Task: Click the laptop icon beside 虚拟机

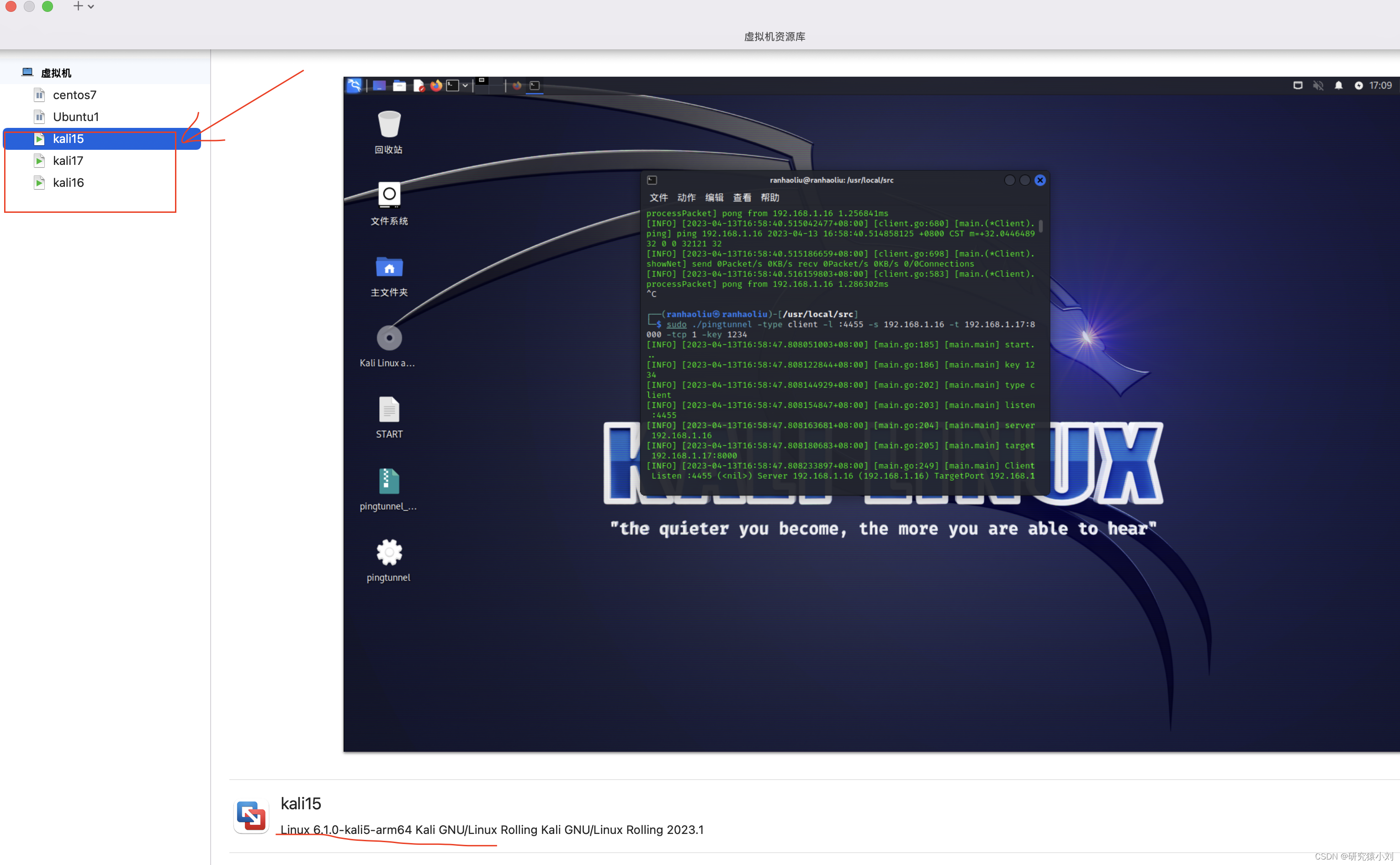Action: tap(27, 72)
